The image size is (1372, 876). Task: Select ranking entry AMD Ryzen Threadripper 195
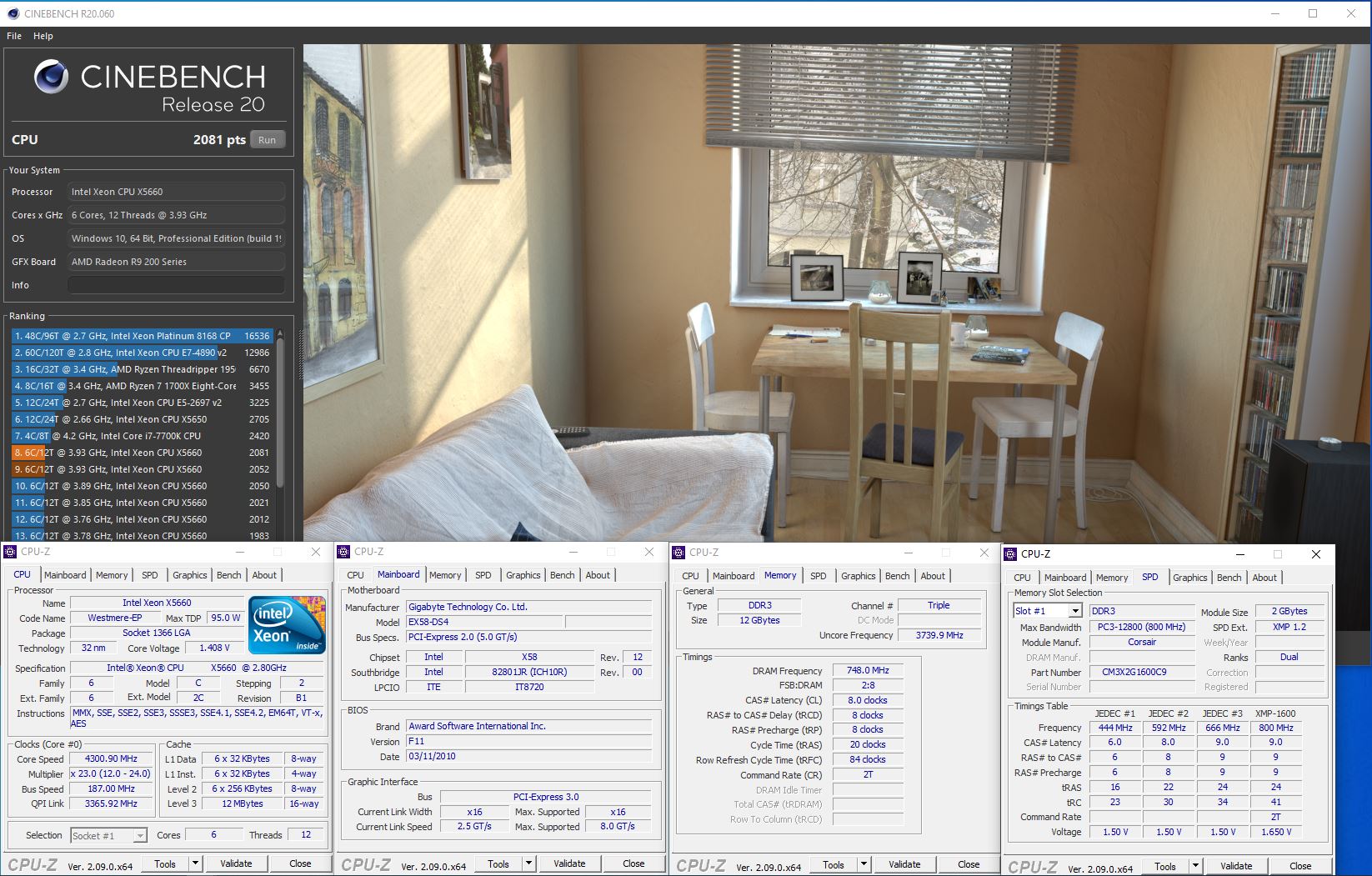(x=142, y=369)
